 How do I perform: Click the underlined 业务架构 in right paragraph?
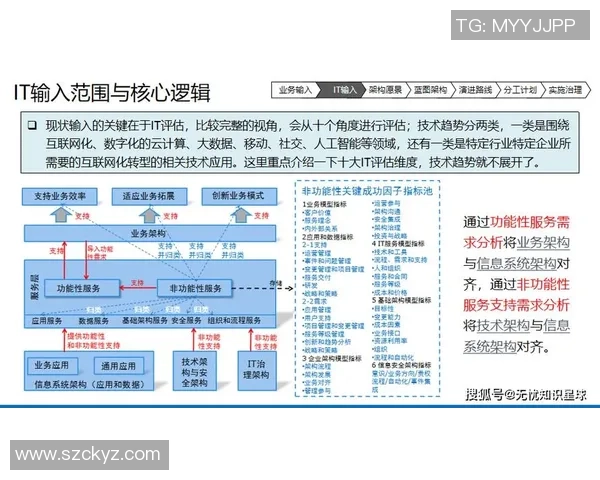pyautogui.click(x=543, y=243)
